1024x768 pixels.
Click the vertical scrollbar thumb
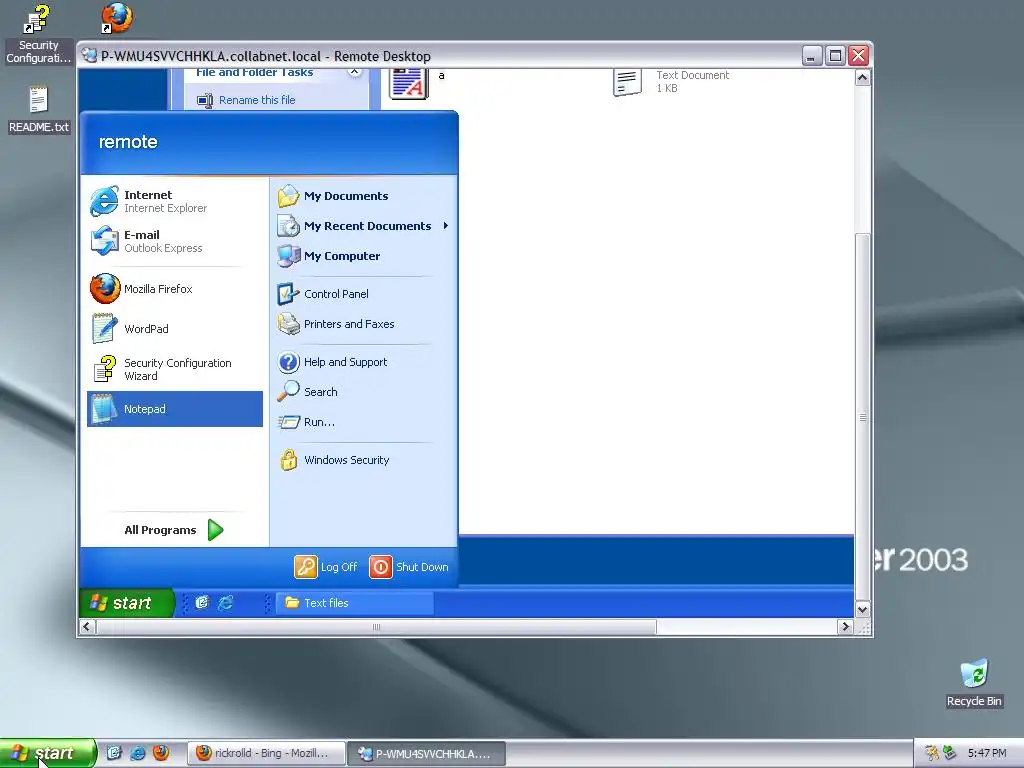click(862, 417)
